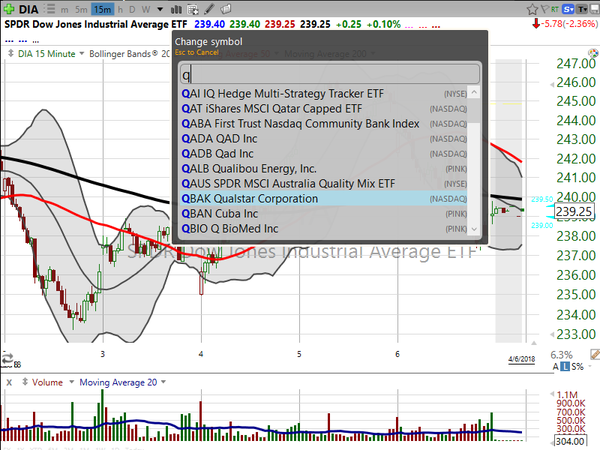Open the color palette icon above price scale
This screenshot has height=450, width=600.
click(x=593, y=53)
